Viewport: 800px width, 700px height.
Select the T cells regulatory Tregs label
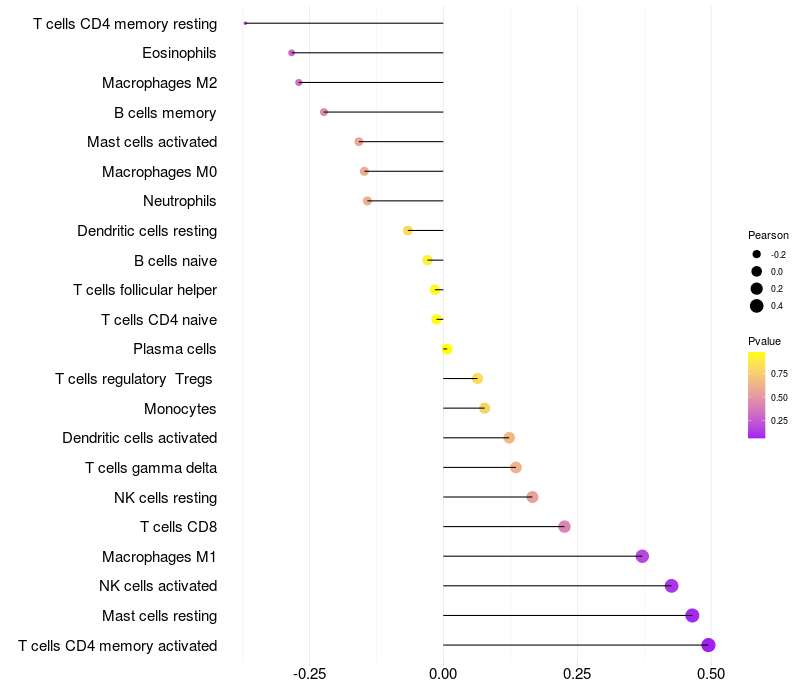135,379
